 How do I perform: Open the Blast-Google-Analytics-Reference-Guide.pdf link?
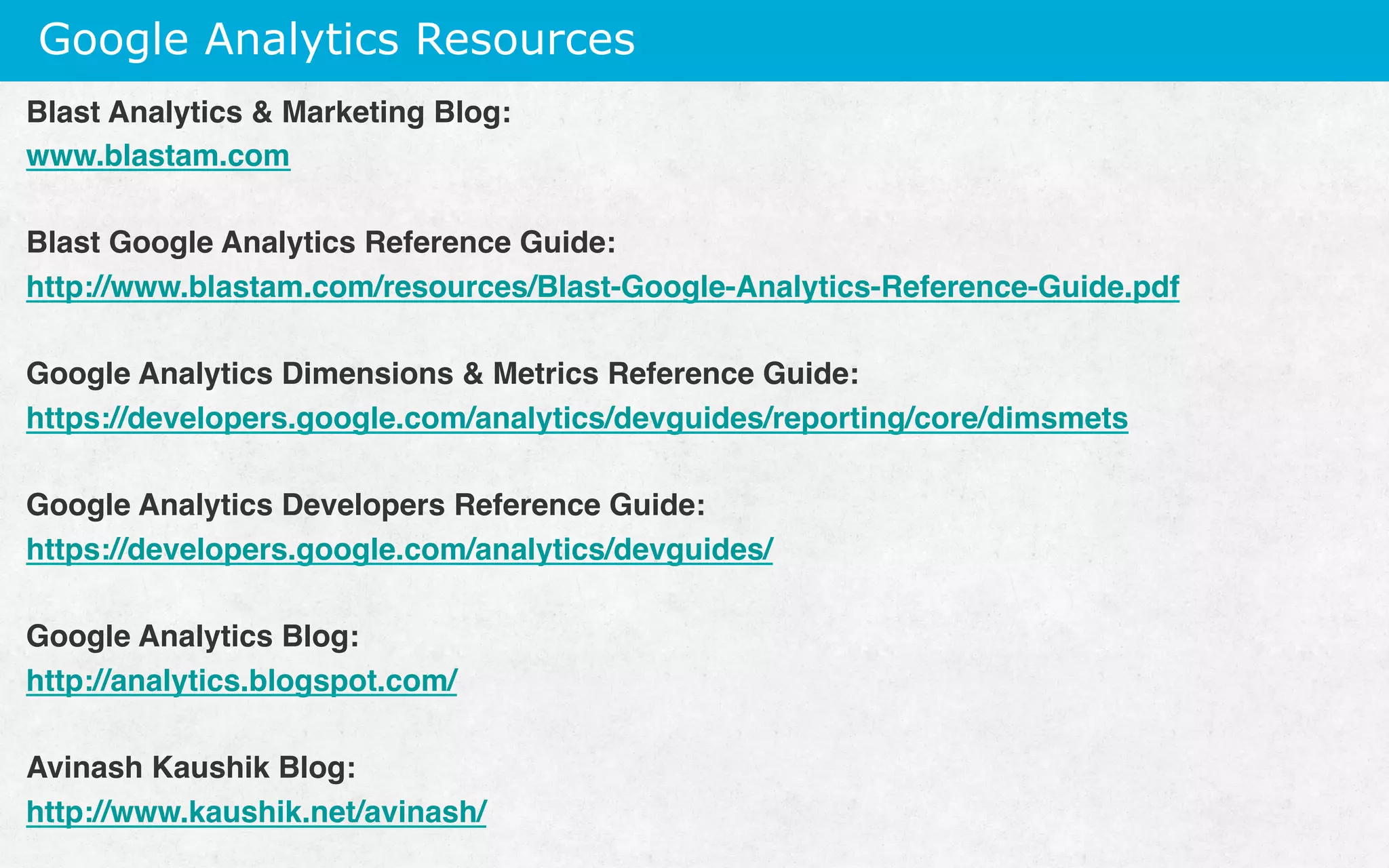602,287
